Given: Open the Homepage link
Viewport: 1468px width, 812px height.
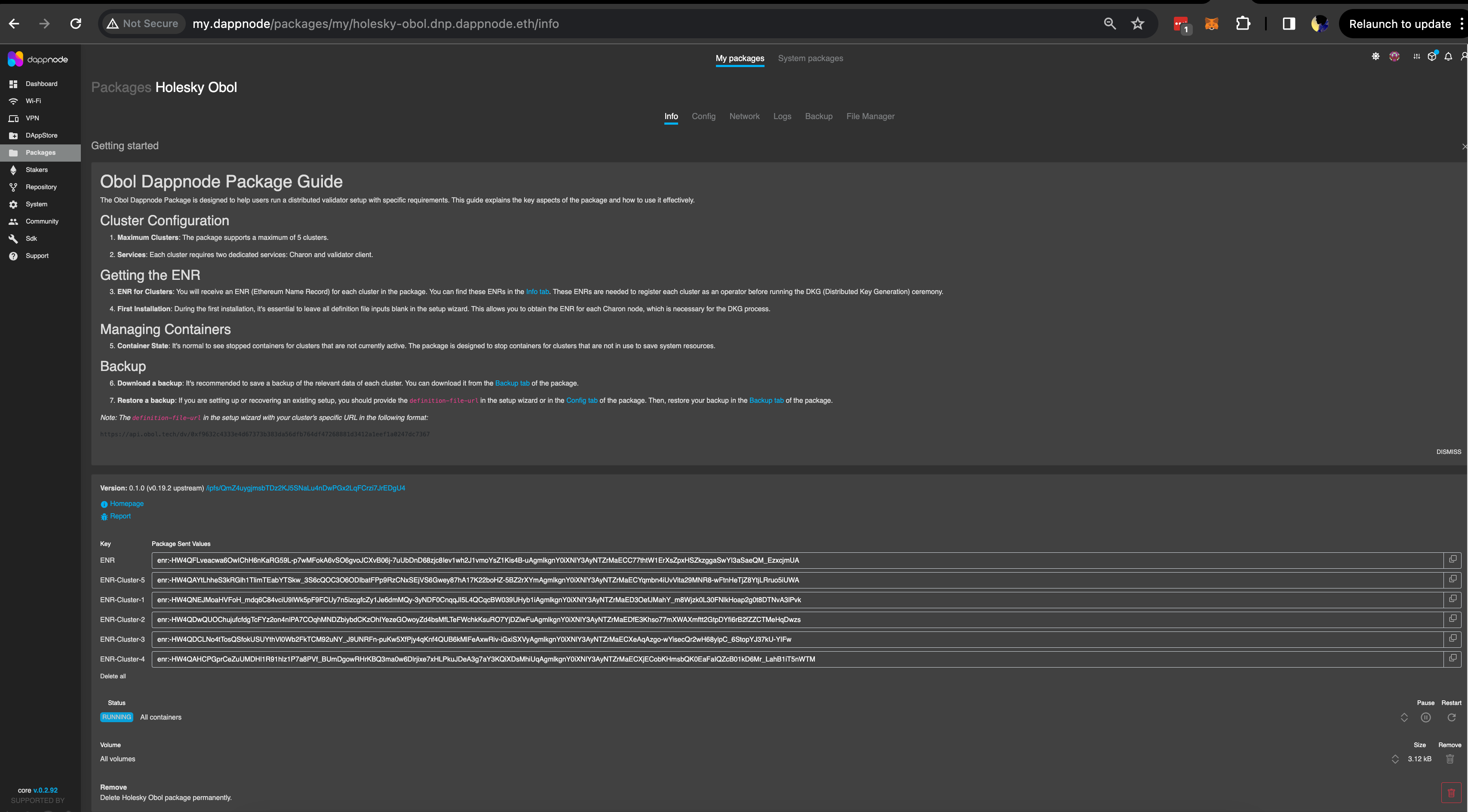Looking at the screenshot, I should pyautogui.click(x=126, y=504).
